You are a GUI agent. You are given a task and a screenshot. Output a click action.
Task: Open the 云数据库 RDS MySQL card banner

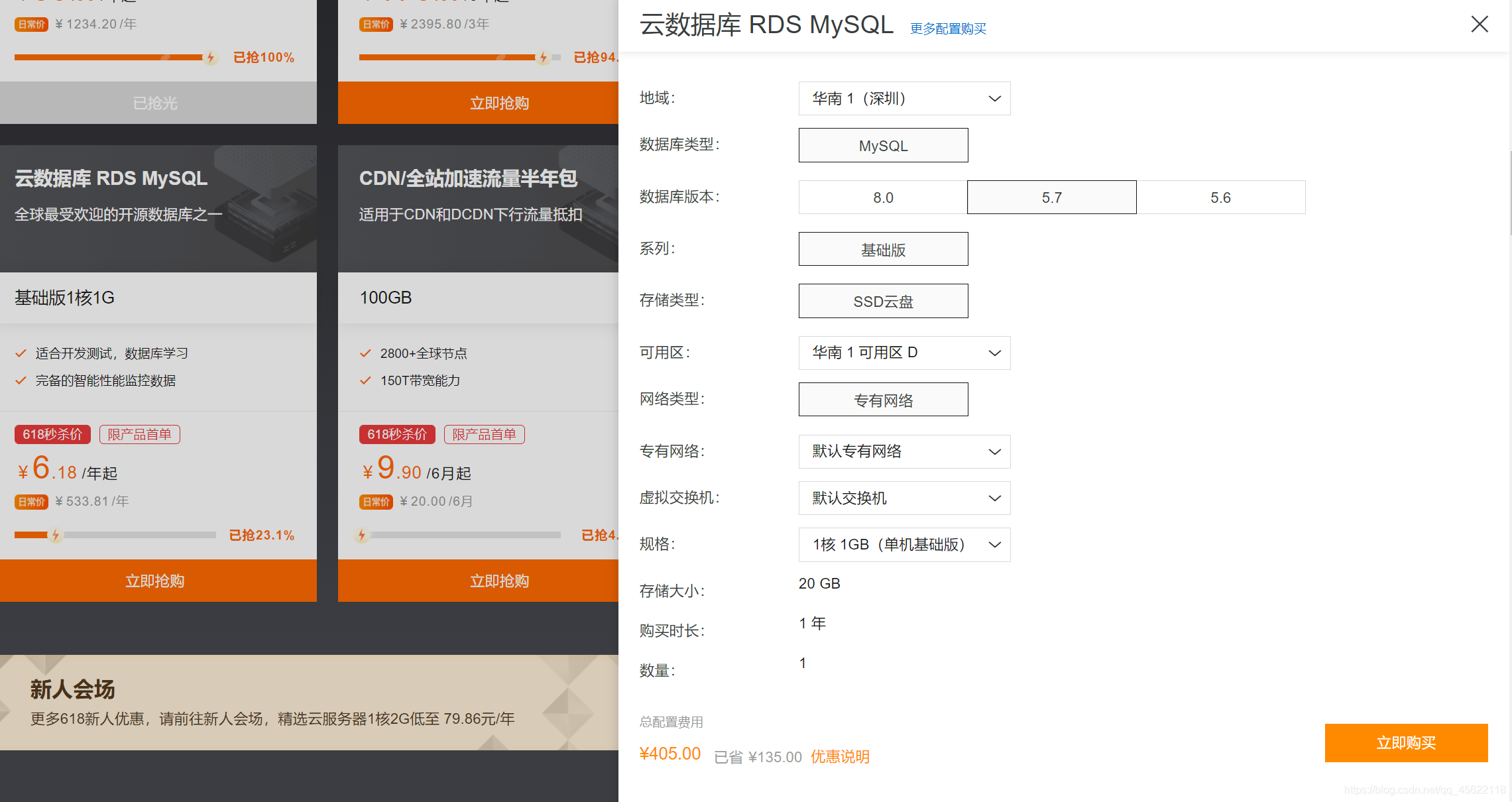[158, 209]
